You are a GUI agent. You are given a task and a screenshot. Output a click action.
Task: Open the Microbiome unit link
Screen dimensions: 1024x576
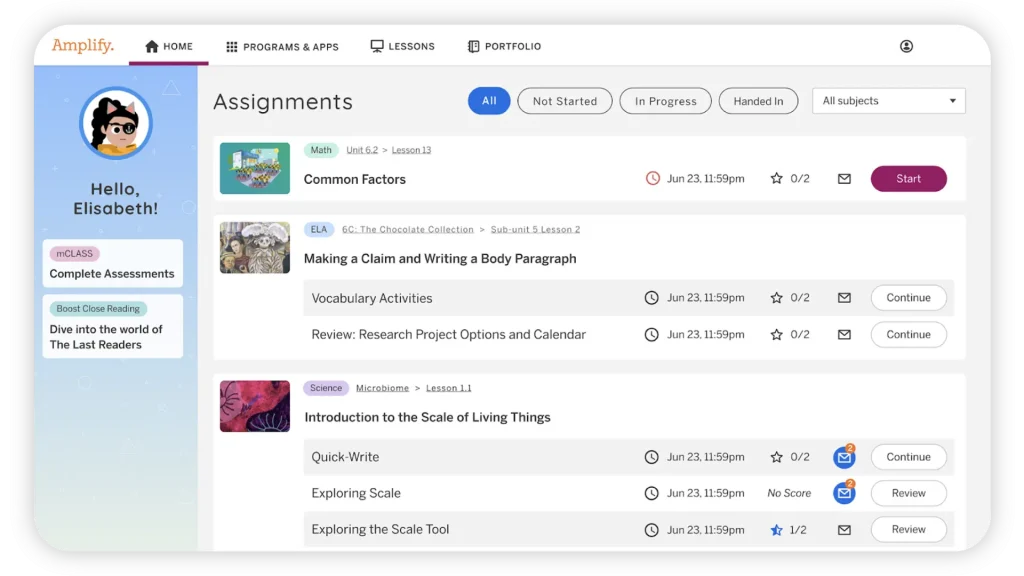(x=382, y=388)
